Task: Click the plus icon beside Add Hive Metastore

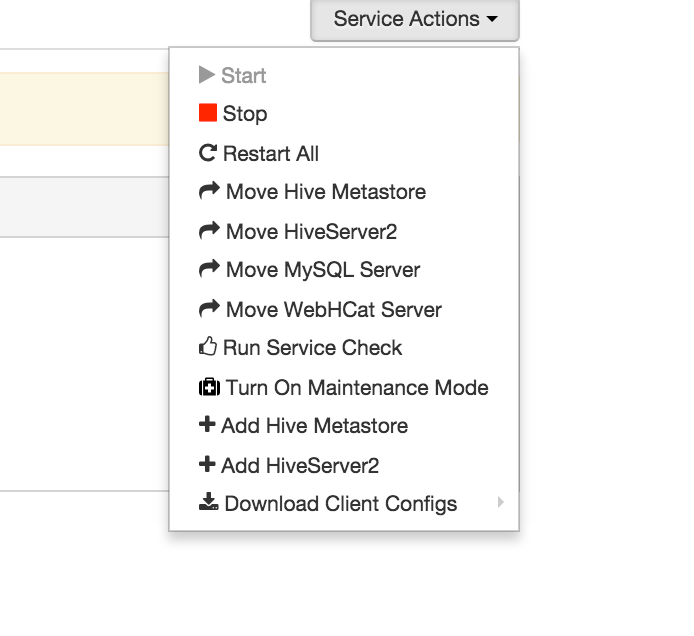Action: click(207, 425)
